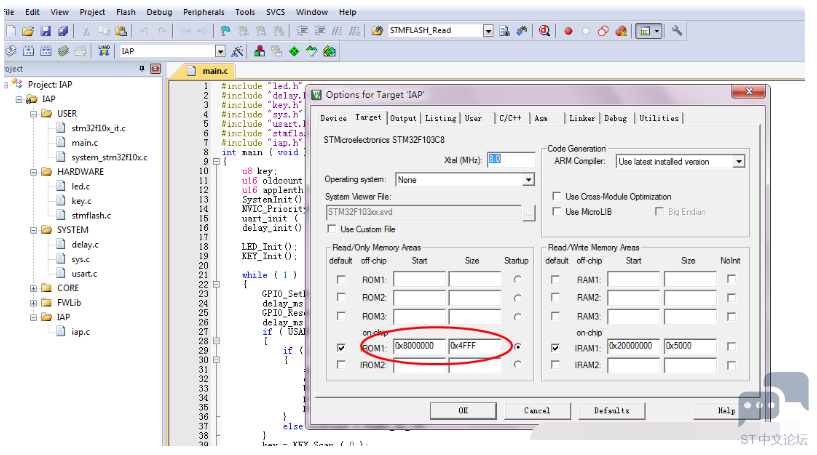Image resolution: width=817 pixels, height=455 pixels.
Task: Click Manage Project Items colored blocks icon
Action: (259, 51)
